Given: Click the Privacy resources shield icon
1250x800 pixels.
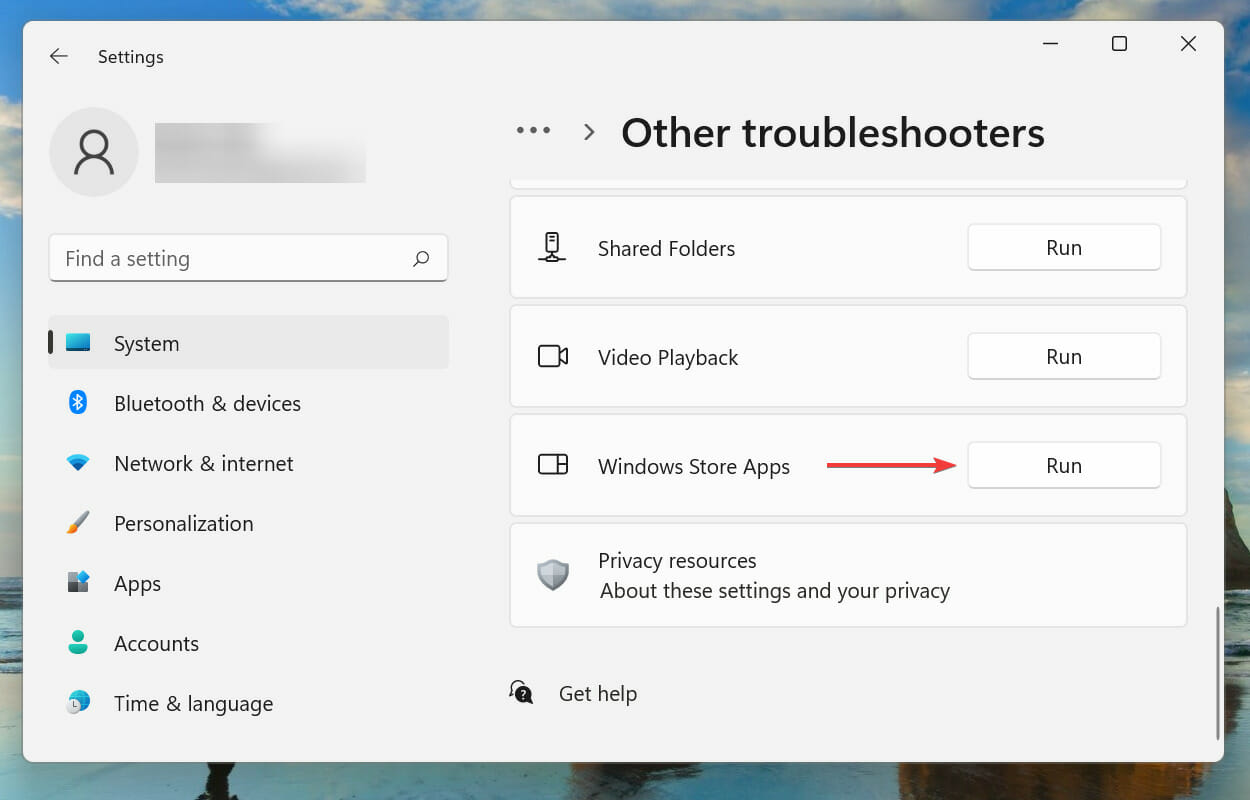Looking at the screenshot, I should 552,575.
